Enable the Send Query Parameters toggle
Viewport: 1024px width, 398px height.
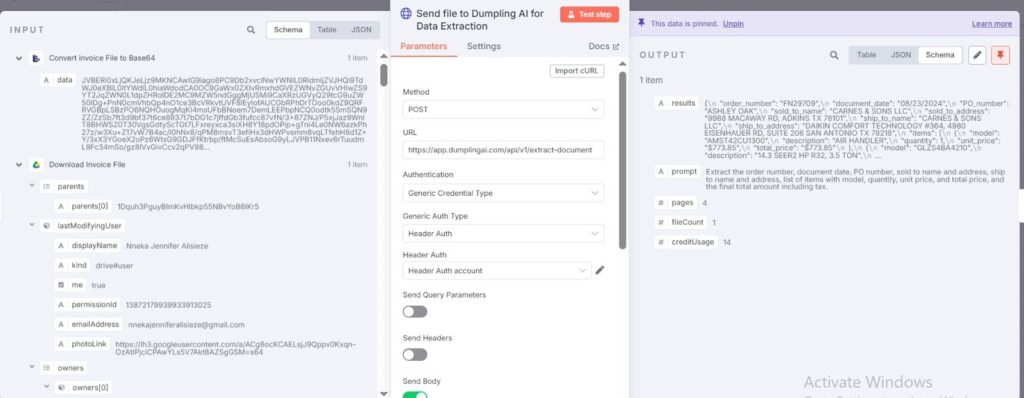pyautogui.click(x=415, y=312)
